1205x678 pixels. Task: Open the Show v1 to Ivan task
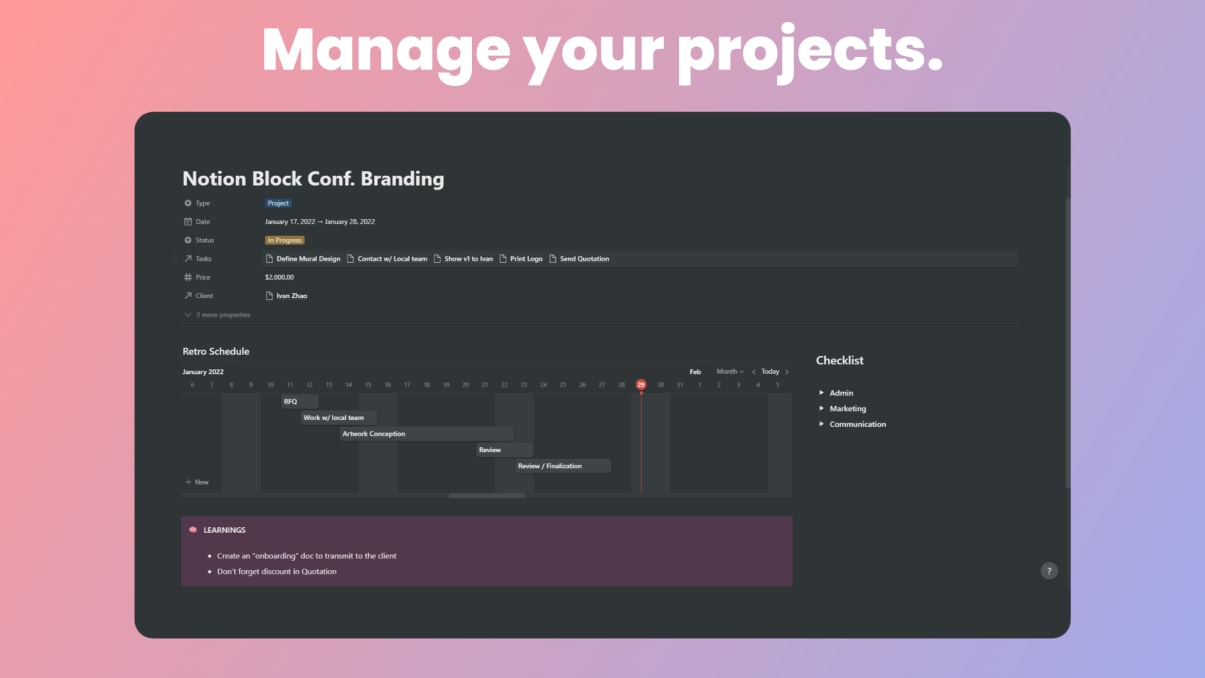[463, 258]
